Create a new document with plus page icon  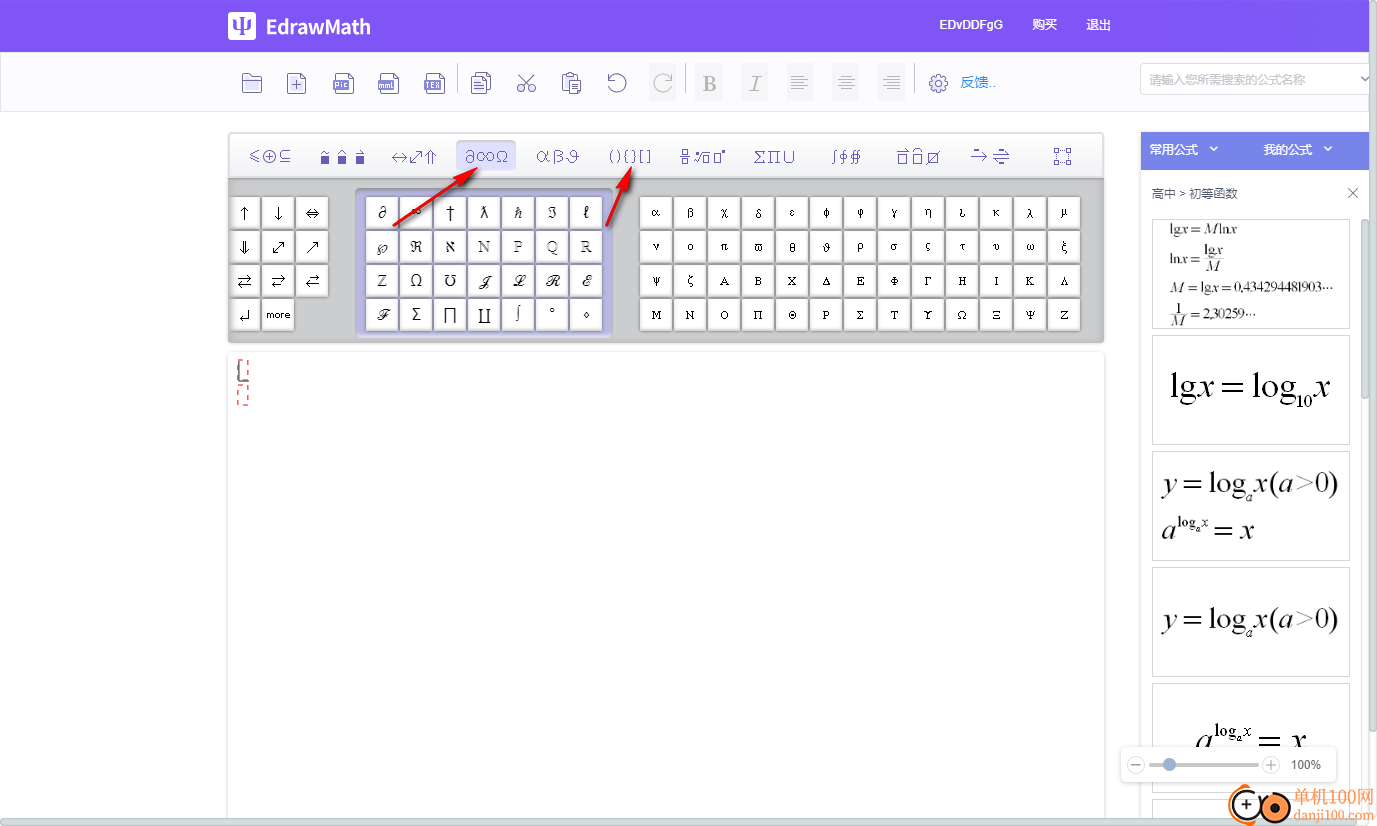click(297, 83)
